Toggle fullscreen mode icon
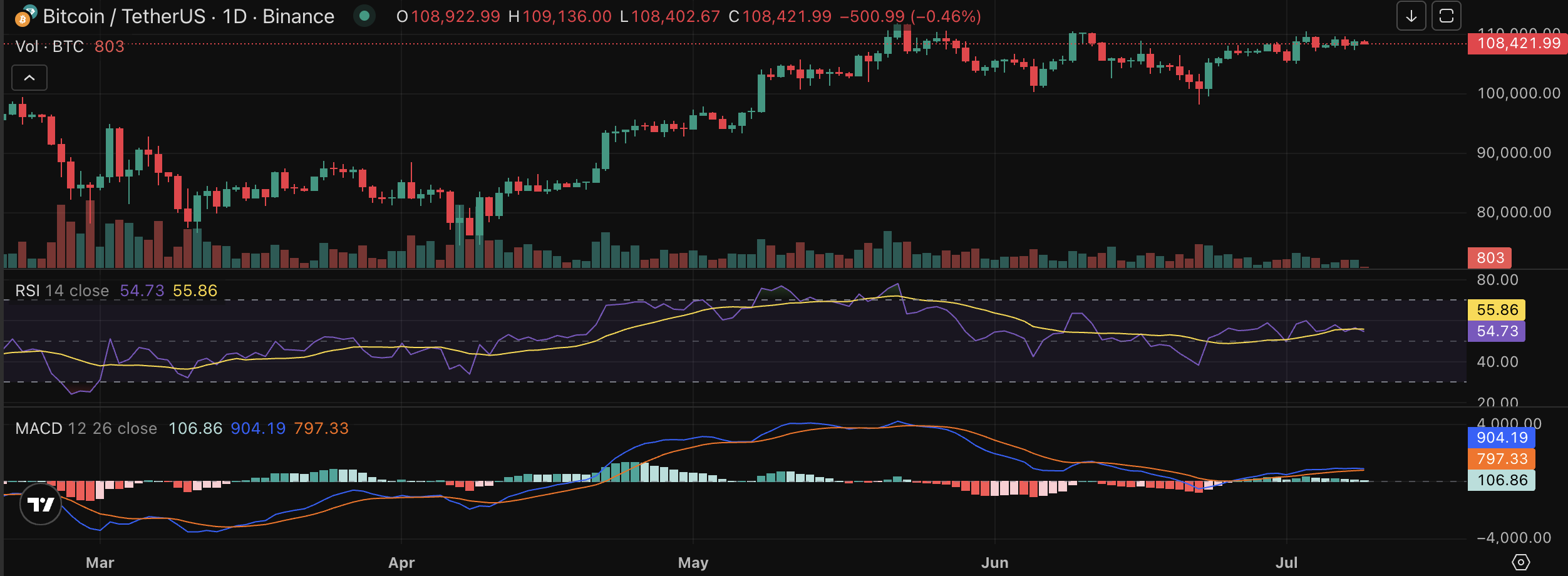This screenshot has height=576, width=1568. coord(1447,16)
